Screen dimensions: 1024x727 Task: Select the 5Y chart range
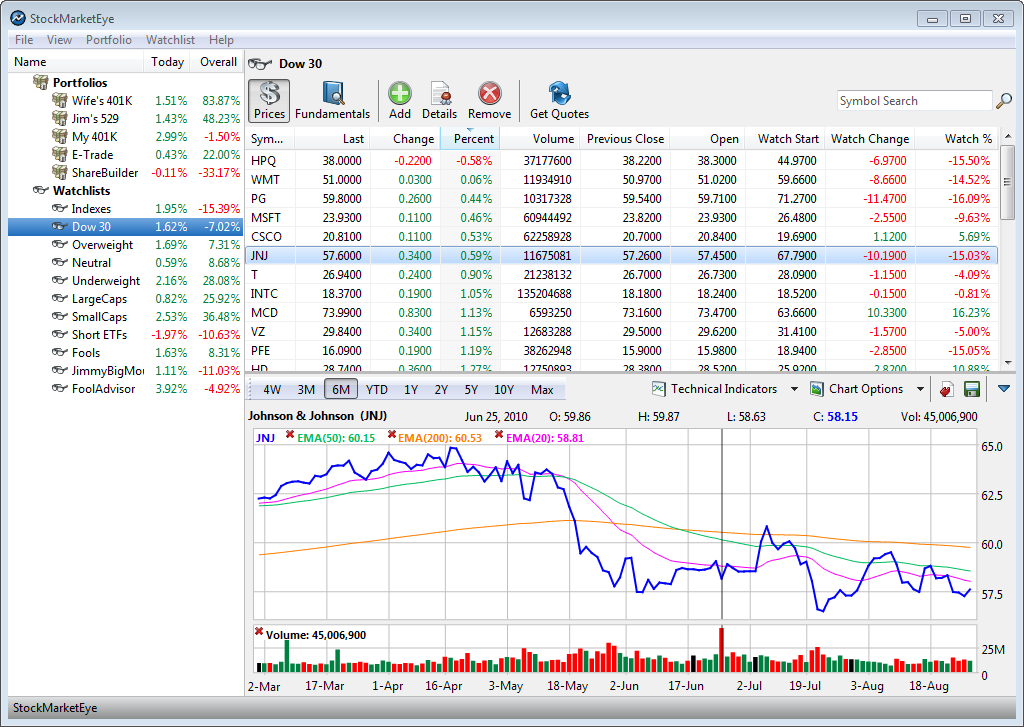click(472, 390)
